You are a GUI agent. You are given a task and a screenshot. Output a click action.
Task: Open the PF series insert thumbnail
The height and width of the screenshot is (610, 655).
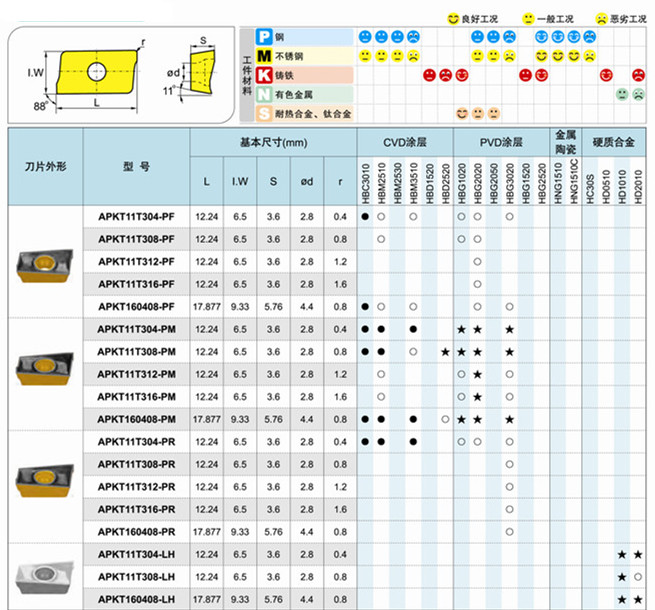coord(45,261)
